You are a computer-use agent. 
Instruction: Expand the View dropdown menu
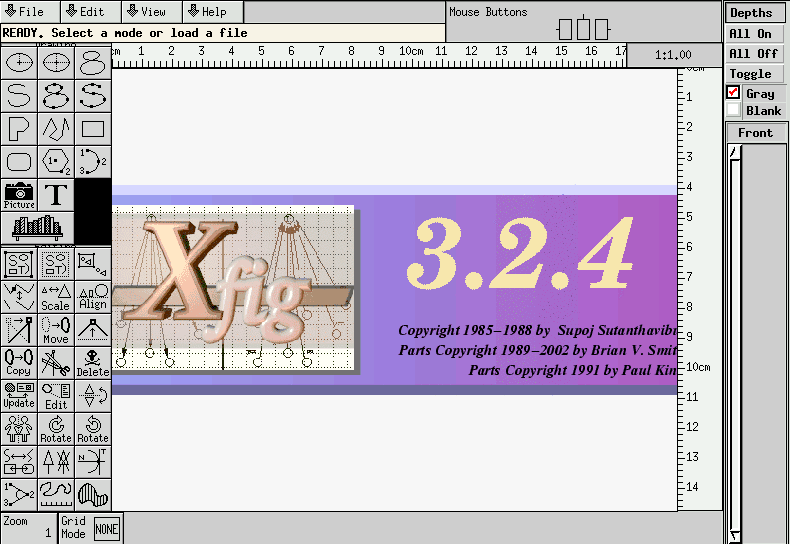(152, 12)
